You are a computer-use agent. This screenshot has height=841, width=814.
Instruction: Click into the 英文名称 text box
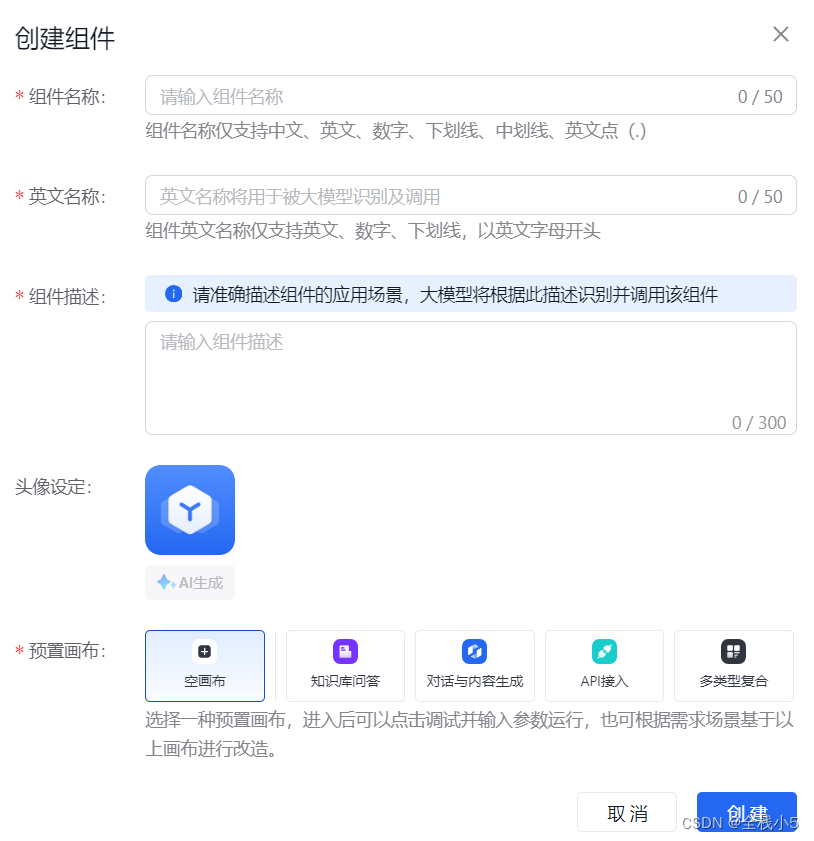click(440, 196)
